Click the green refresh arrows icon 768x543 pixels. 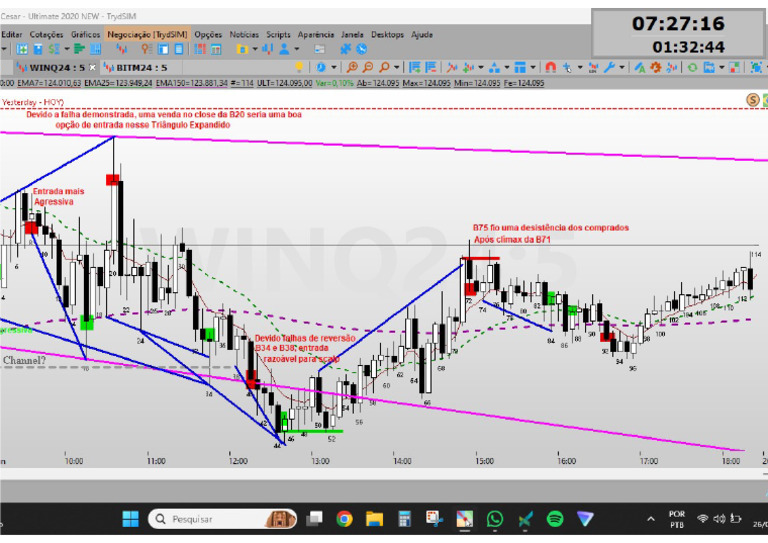(692, 67)
